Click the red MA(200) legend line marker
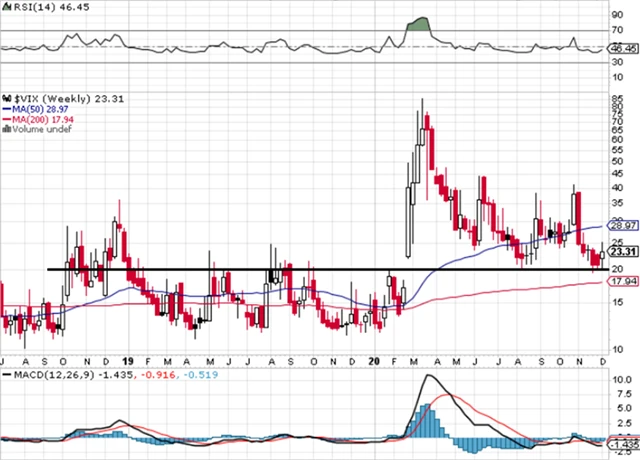This screenshot has height=460, width=640. pos(6,118)
